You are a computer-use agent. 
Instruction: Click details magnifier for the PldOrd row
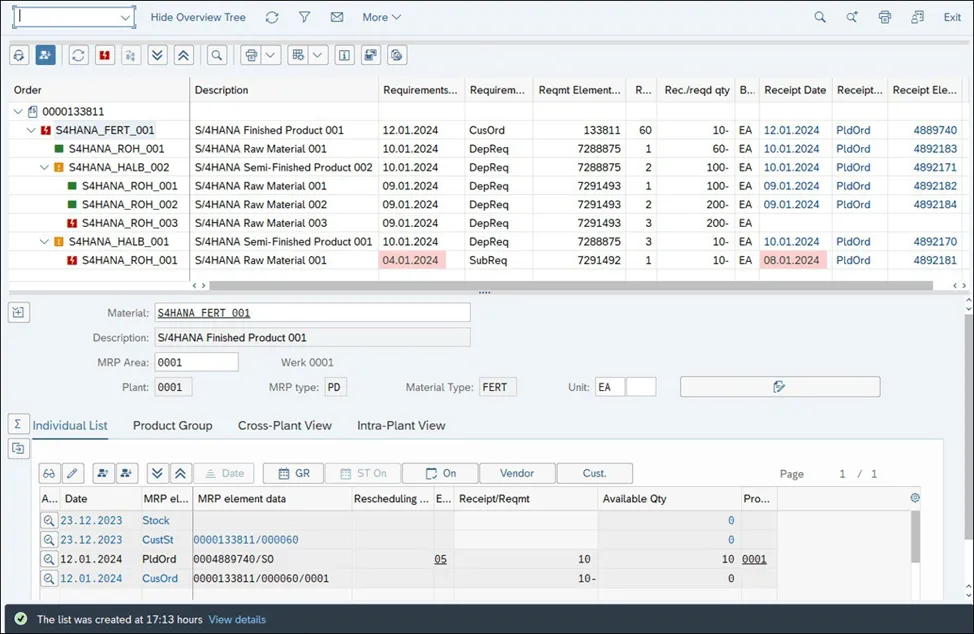point(49,559)
